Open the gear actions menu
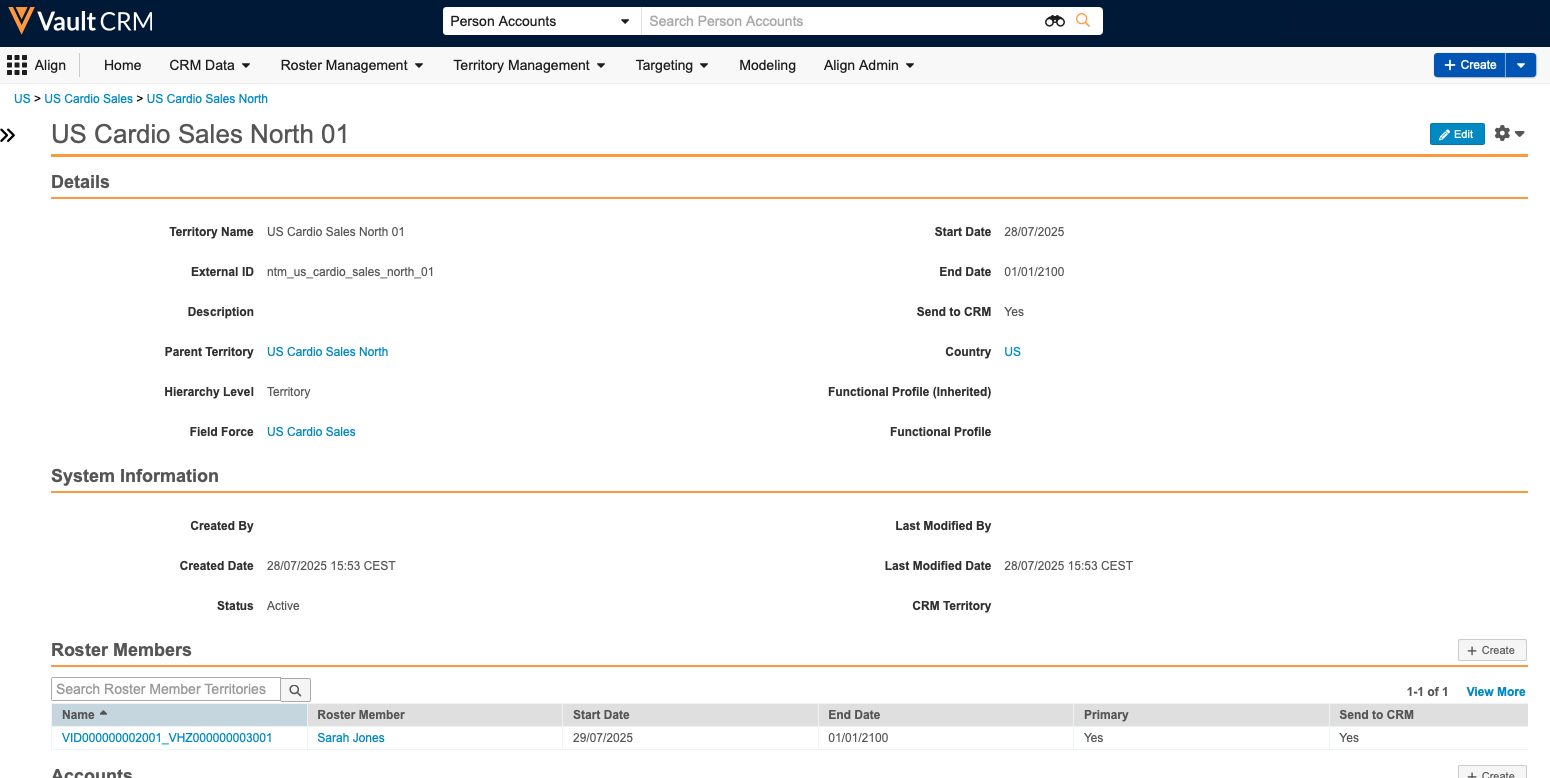 (1508, 134)
